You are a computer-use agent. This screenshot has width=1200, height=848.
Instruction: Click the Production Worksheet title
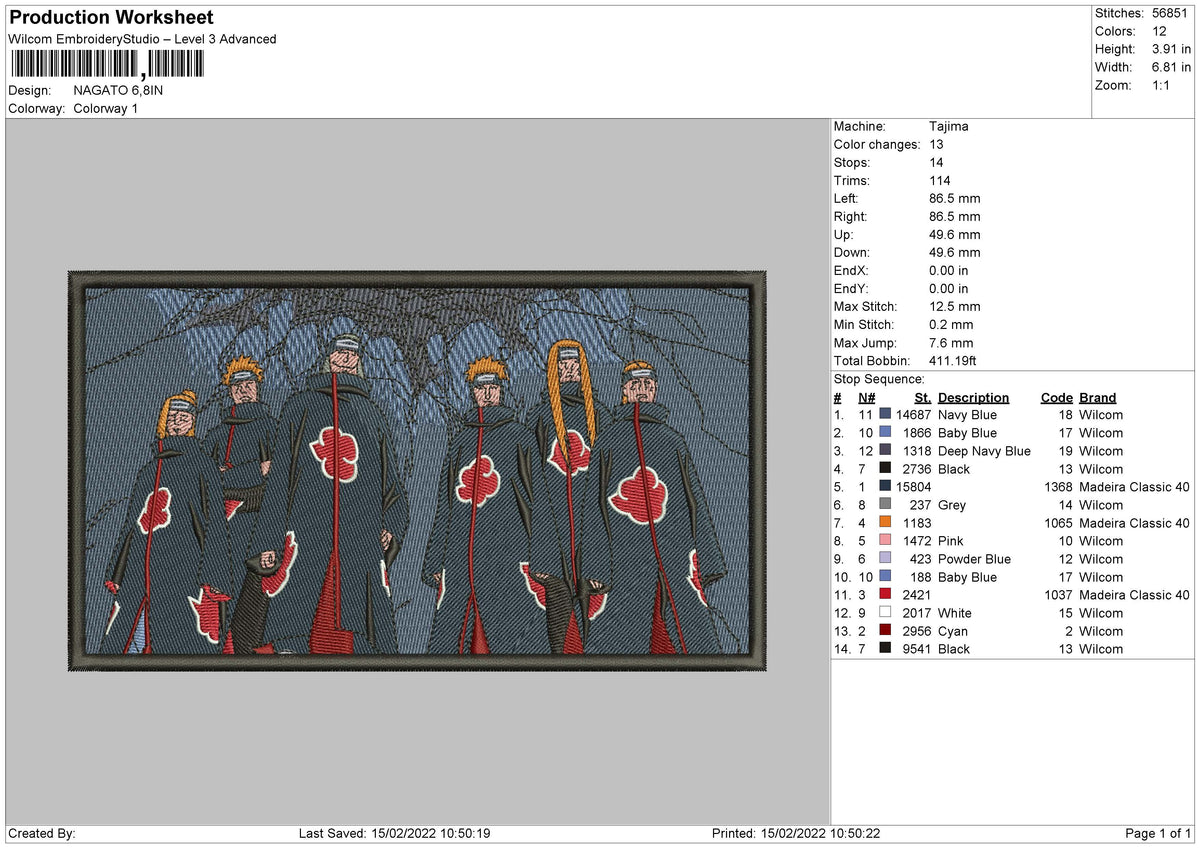tap(111, 18)
